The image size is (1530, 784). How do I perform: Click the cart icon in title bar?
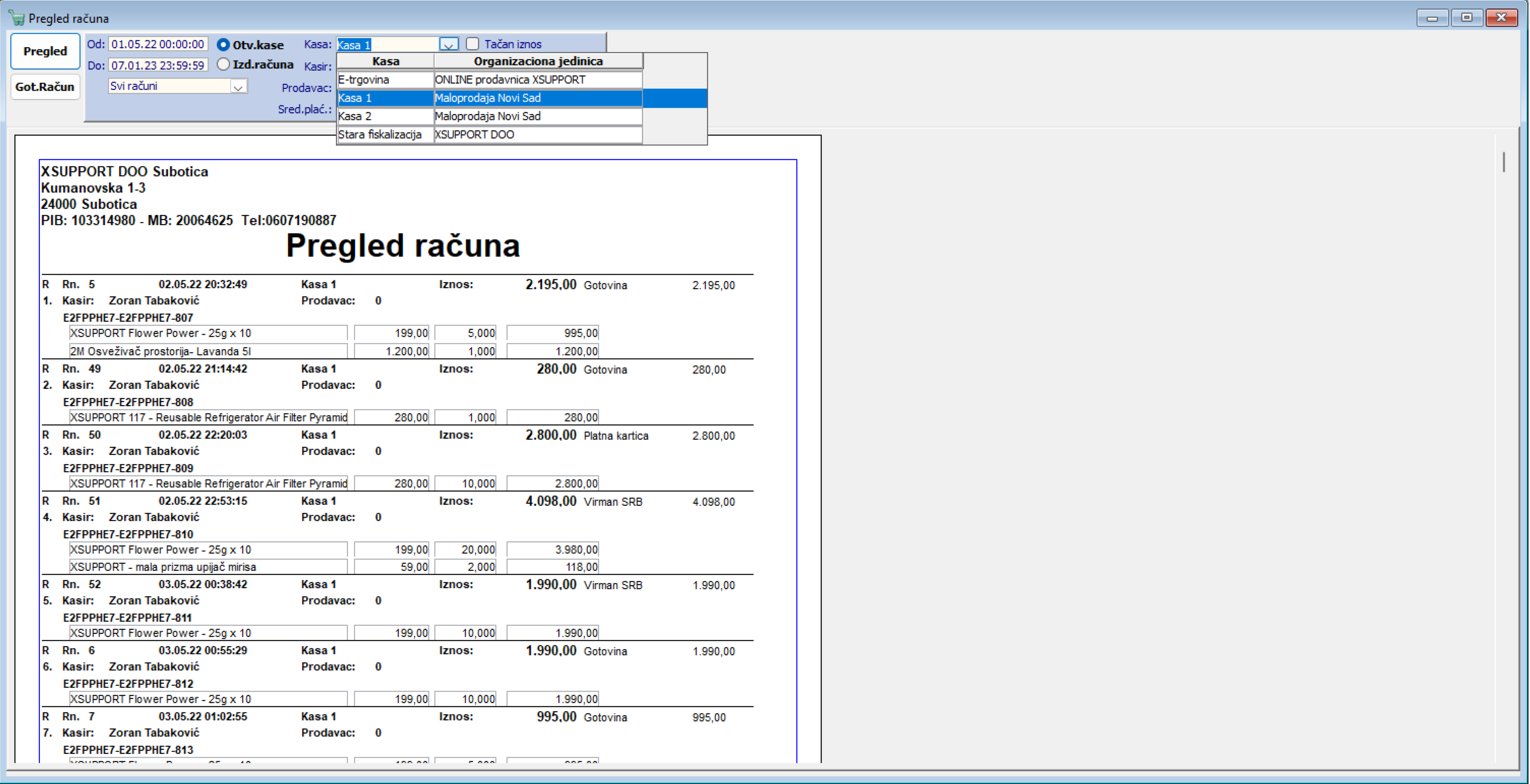click(x=17, y=18)
